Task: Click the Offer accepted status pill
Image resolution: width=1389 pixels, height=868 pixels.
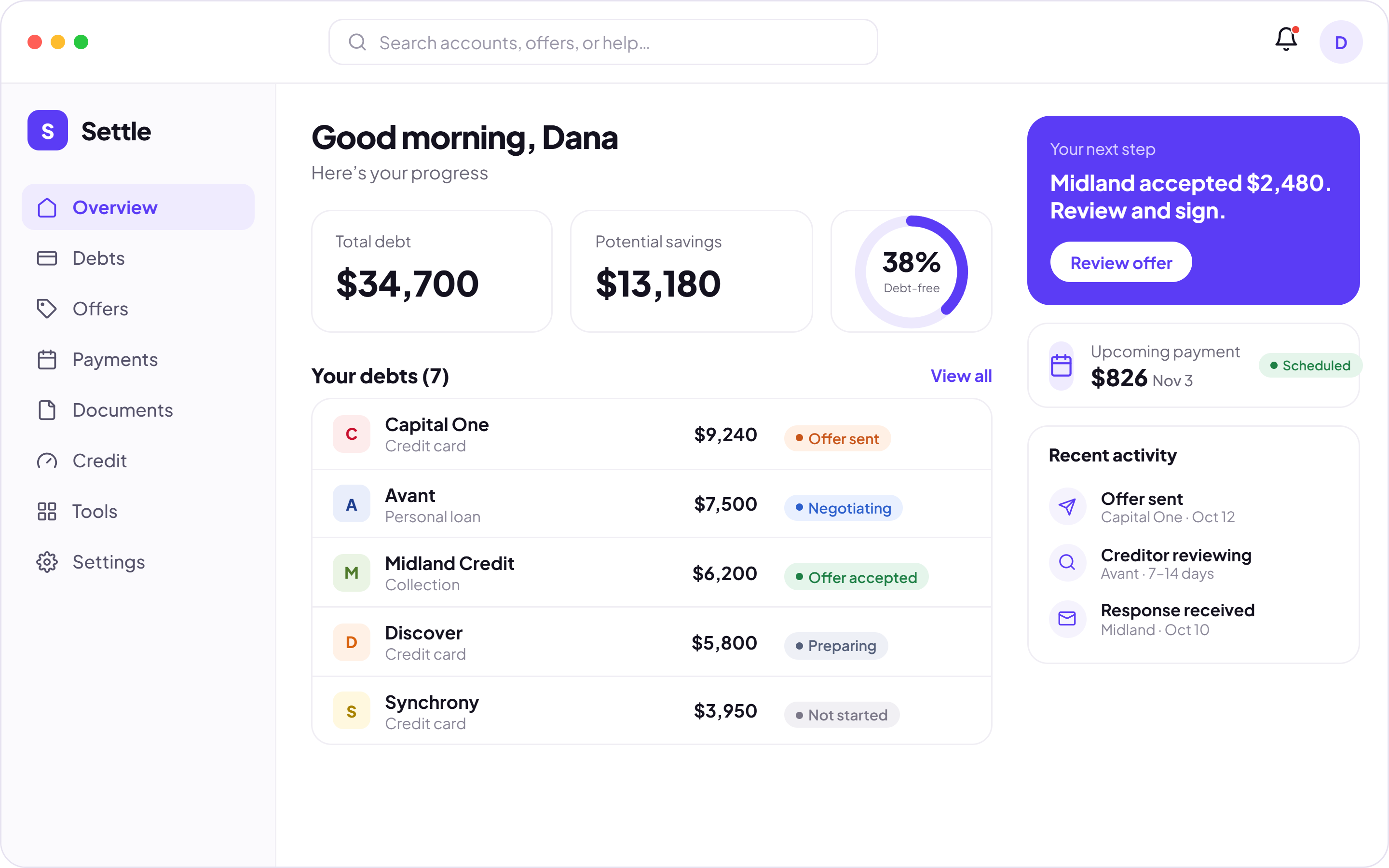Action: [x=857, y=577]
